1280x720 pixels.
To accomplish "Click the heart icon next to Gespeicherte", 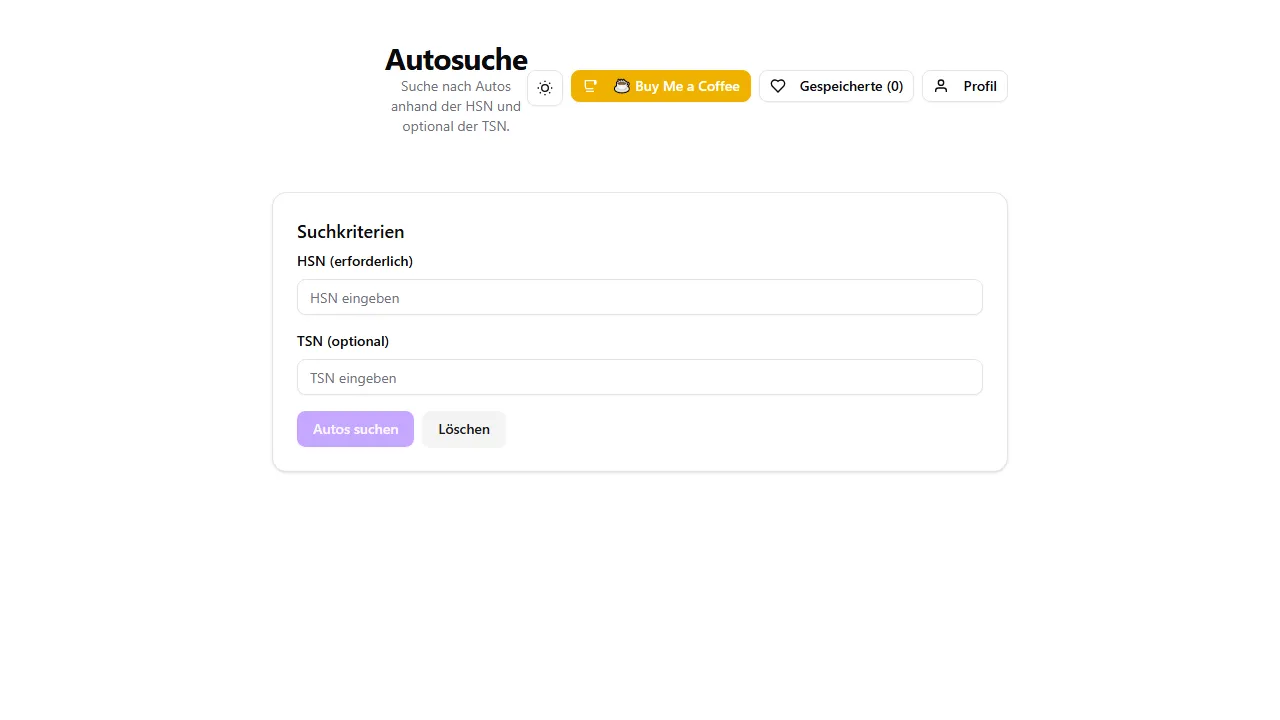I will (x=778, y=86).
